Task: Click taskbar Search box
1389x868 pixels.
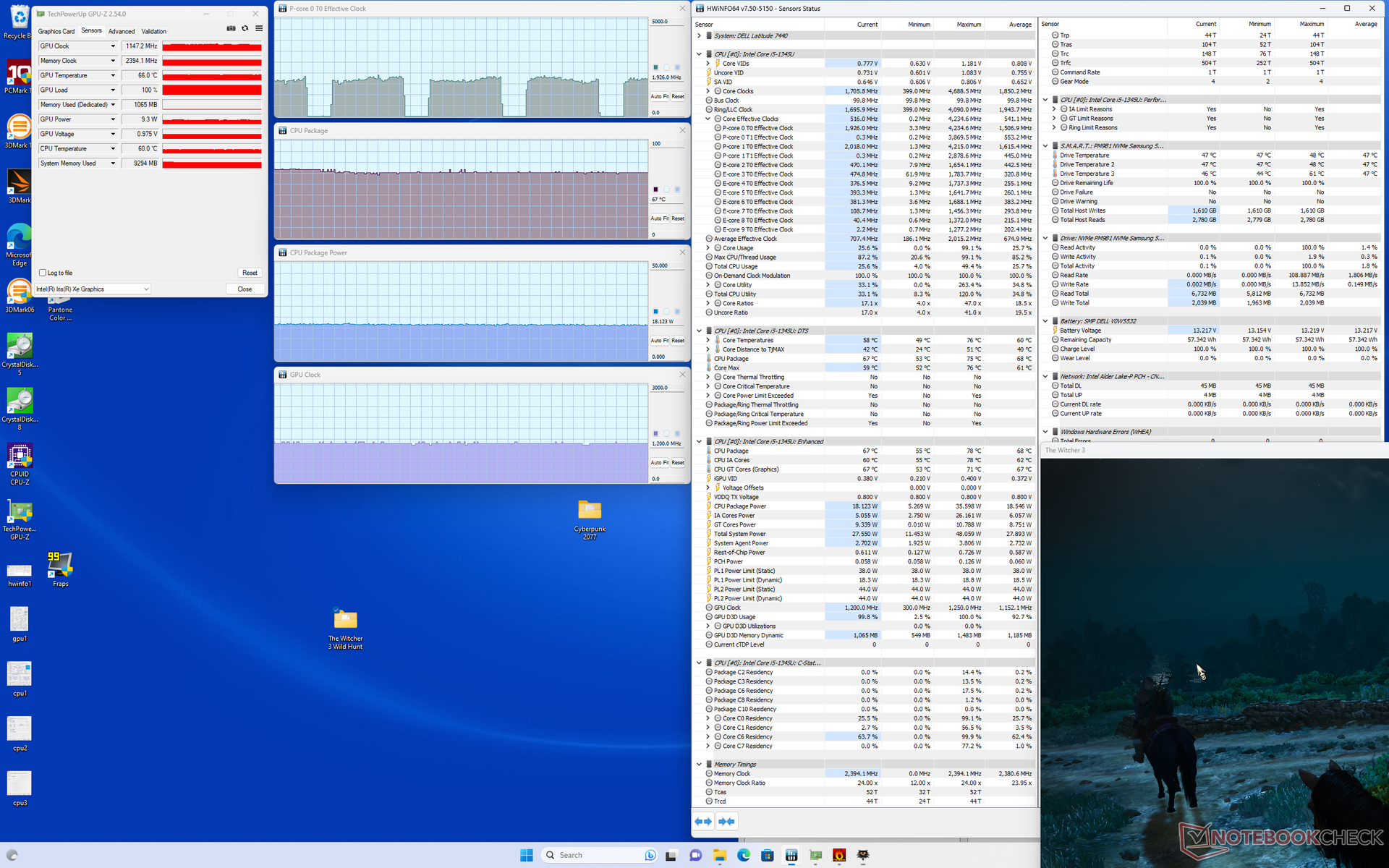Action: point(600,855)
